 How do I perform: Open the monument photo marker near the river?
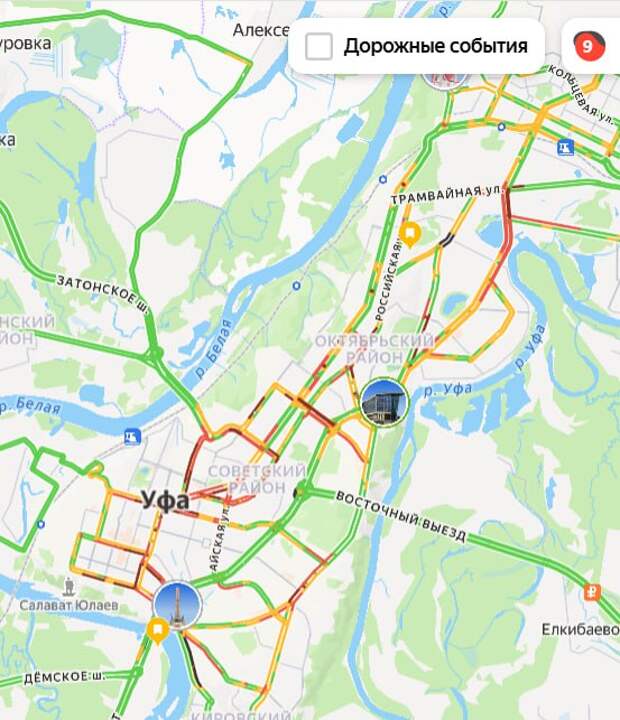(x=178, y=605)
